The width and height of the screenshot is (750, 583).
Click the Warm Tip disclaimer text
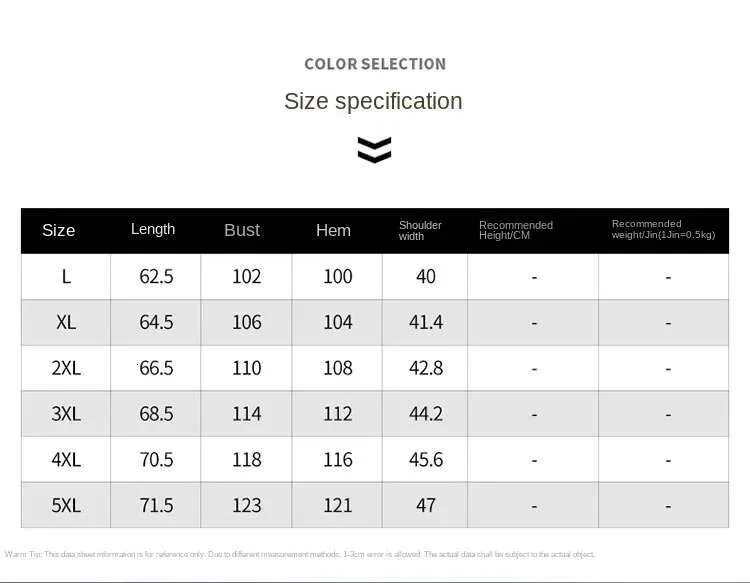tap(299, 554)
